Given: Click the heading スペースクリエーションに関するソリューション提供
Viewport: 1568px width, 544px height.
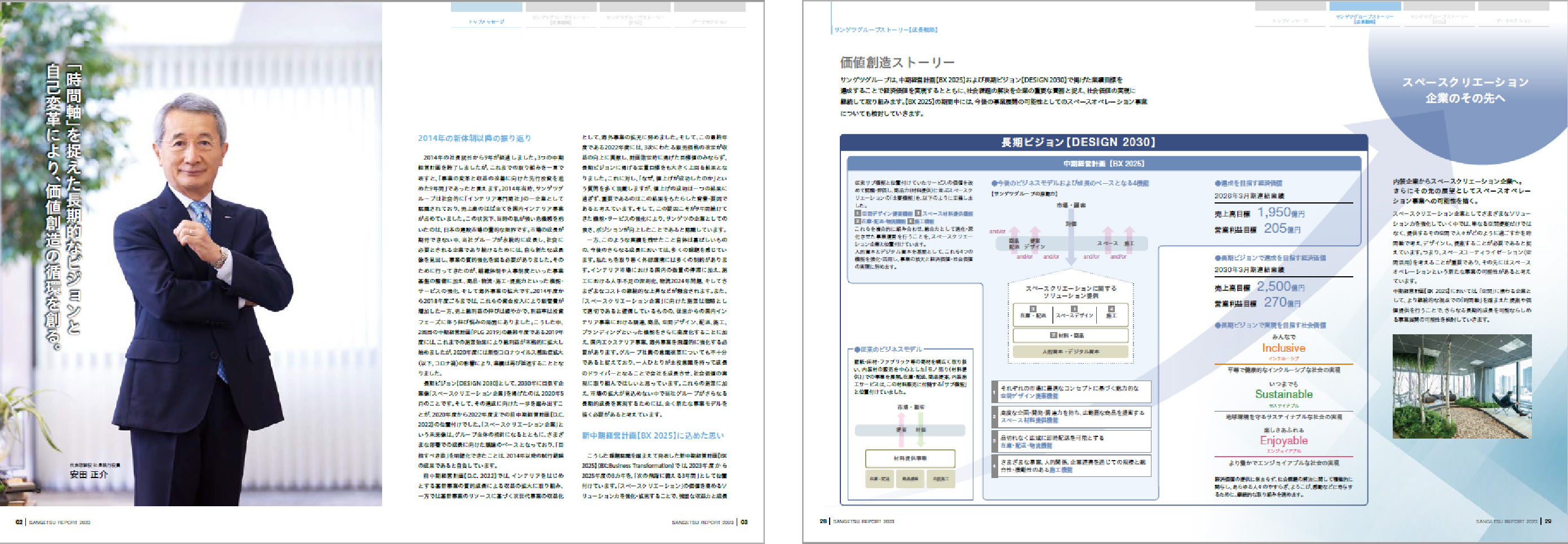Looking at the screenshot, I should pos(1071,292).
